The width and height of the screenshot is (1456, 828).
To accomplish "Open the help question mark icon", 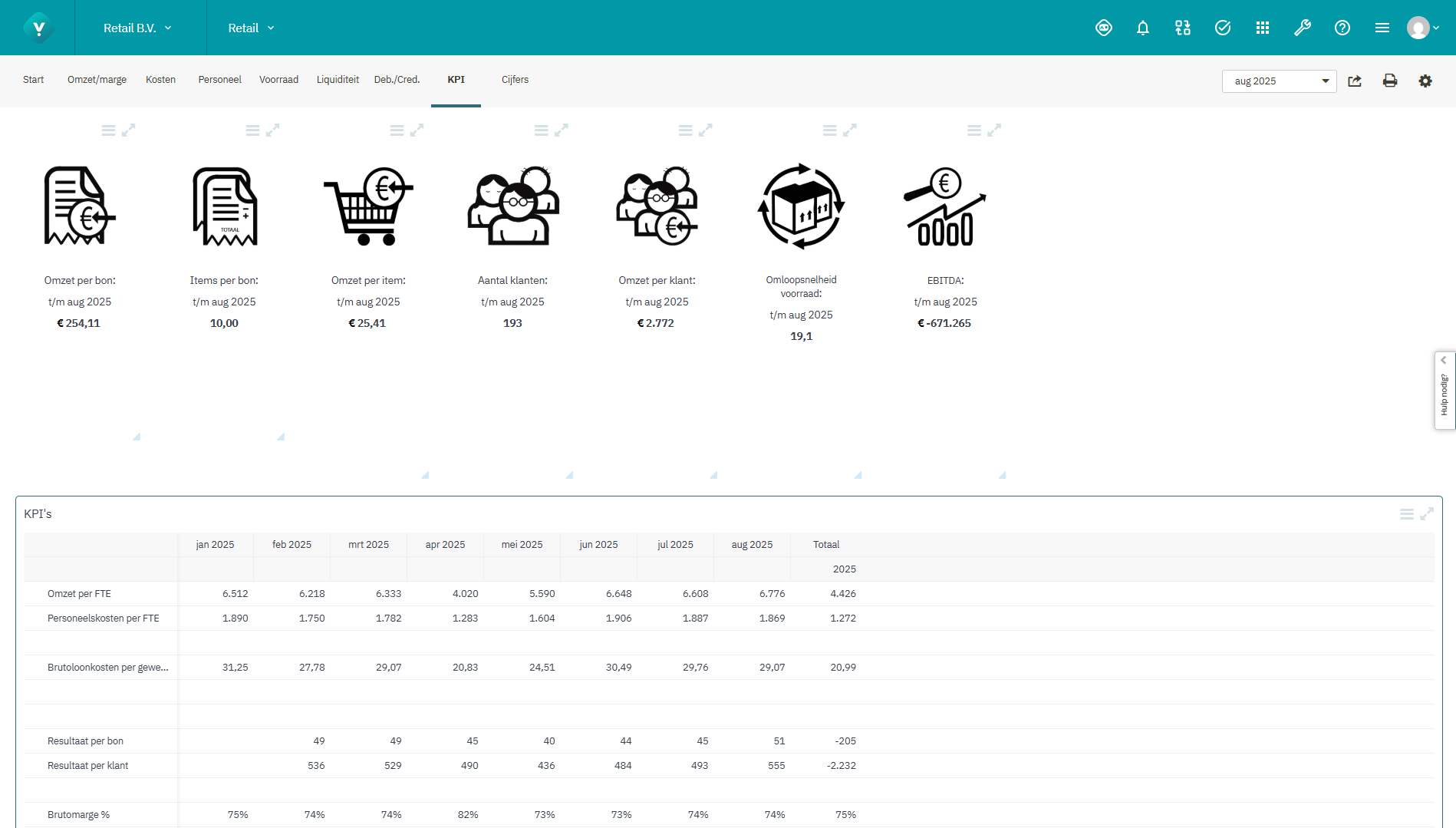I will [x=1342, y=28].
